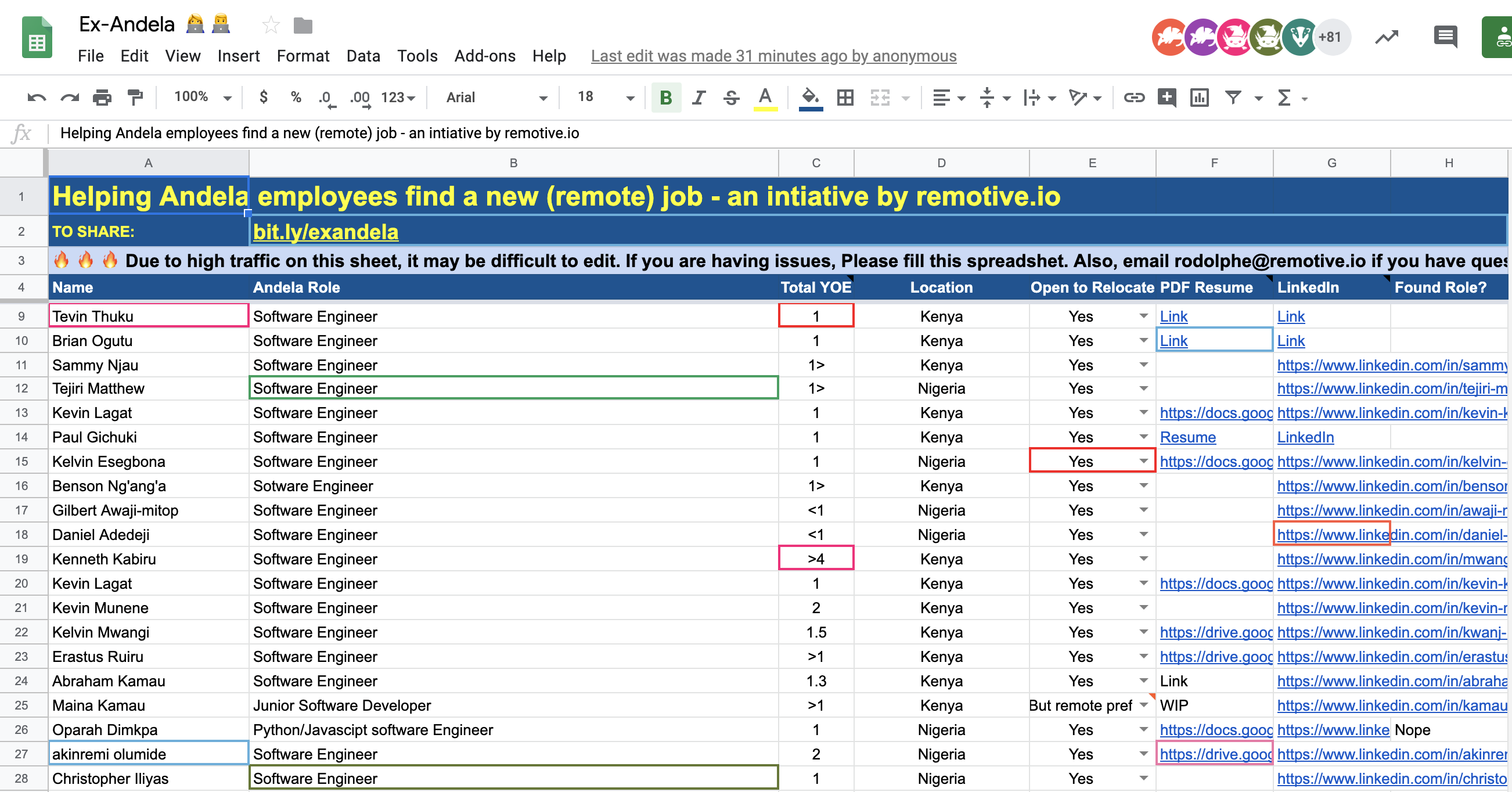Viewport: 1512px width, 792px height.
Task: Open the comments history icon
Action: [x=1445, y=38]
